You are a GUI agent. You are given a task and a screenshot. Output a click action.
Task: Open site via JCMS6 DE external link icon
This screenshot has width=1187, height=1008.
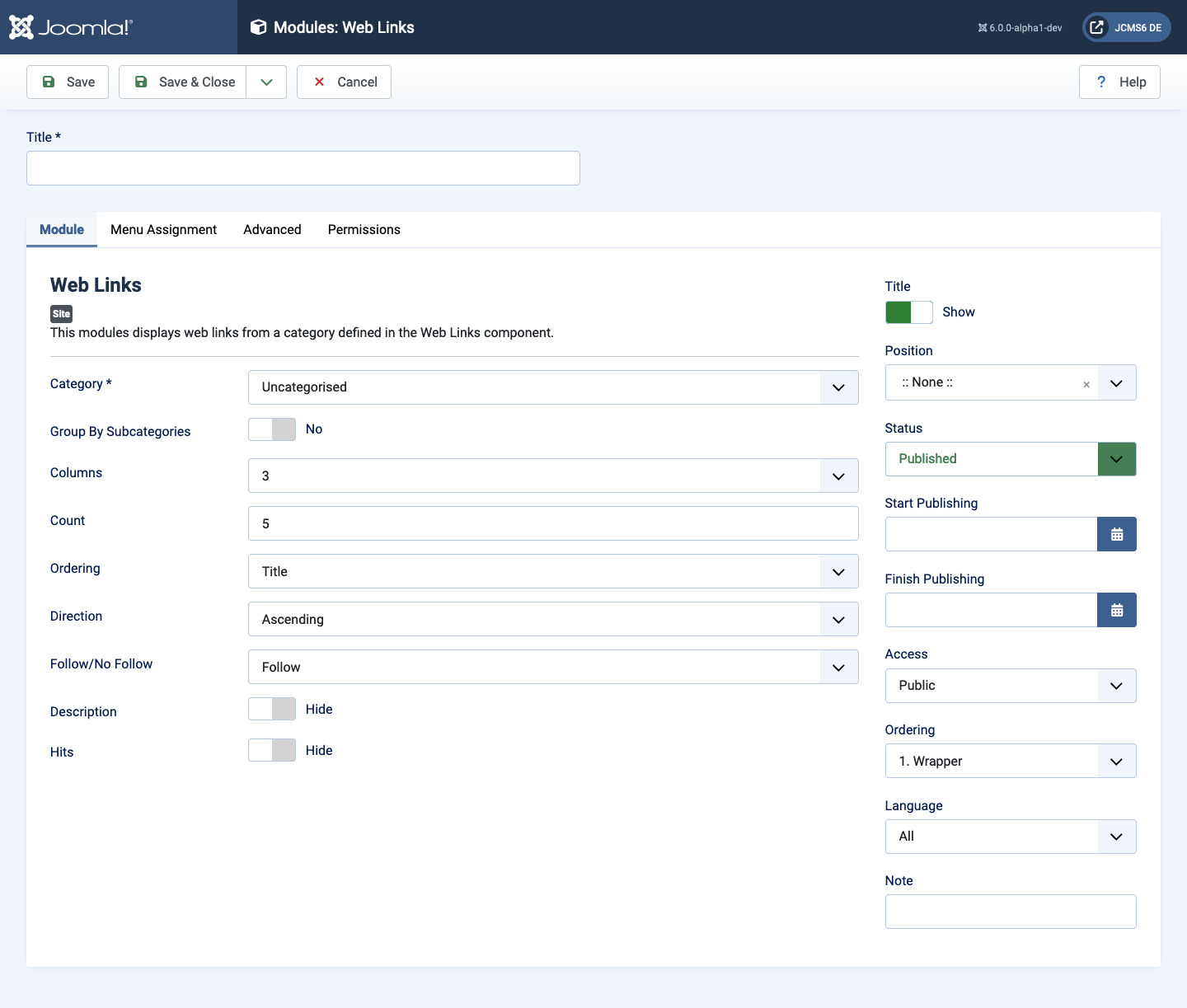point(1096,27)
